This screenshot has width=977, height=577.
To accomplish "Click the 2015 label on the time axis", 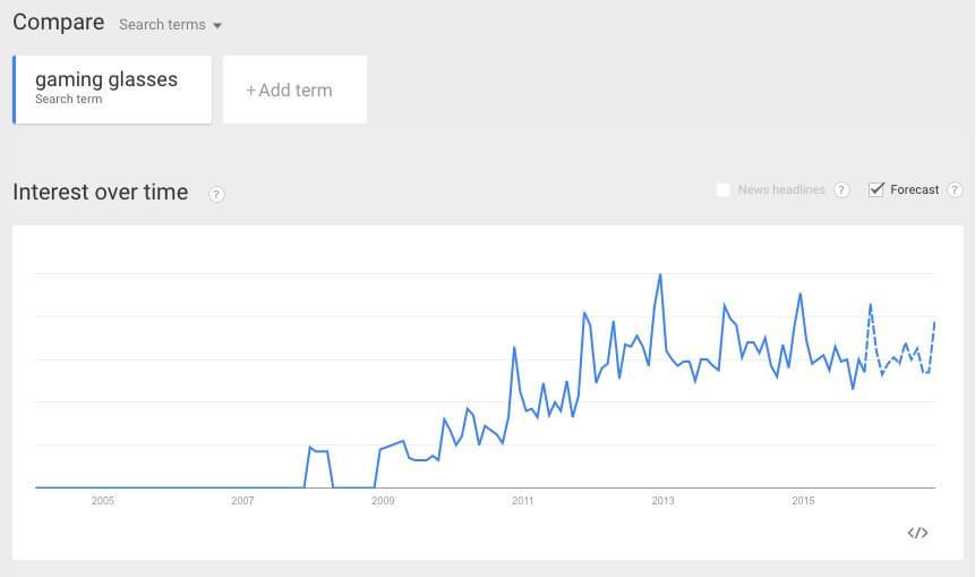I will click(x=803, y=500).
